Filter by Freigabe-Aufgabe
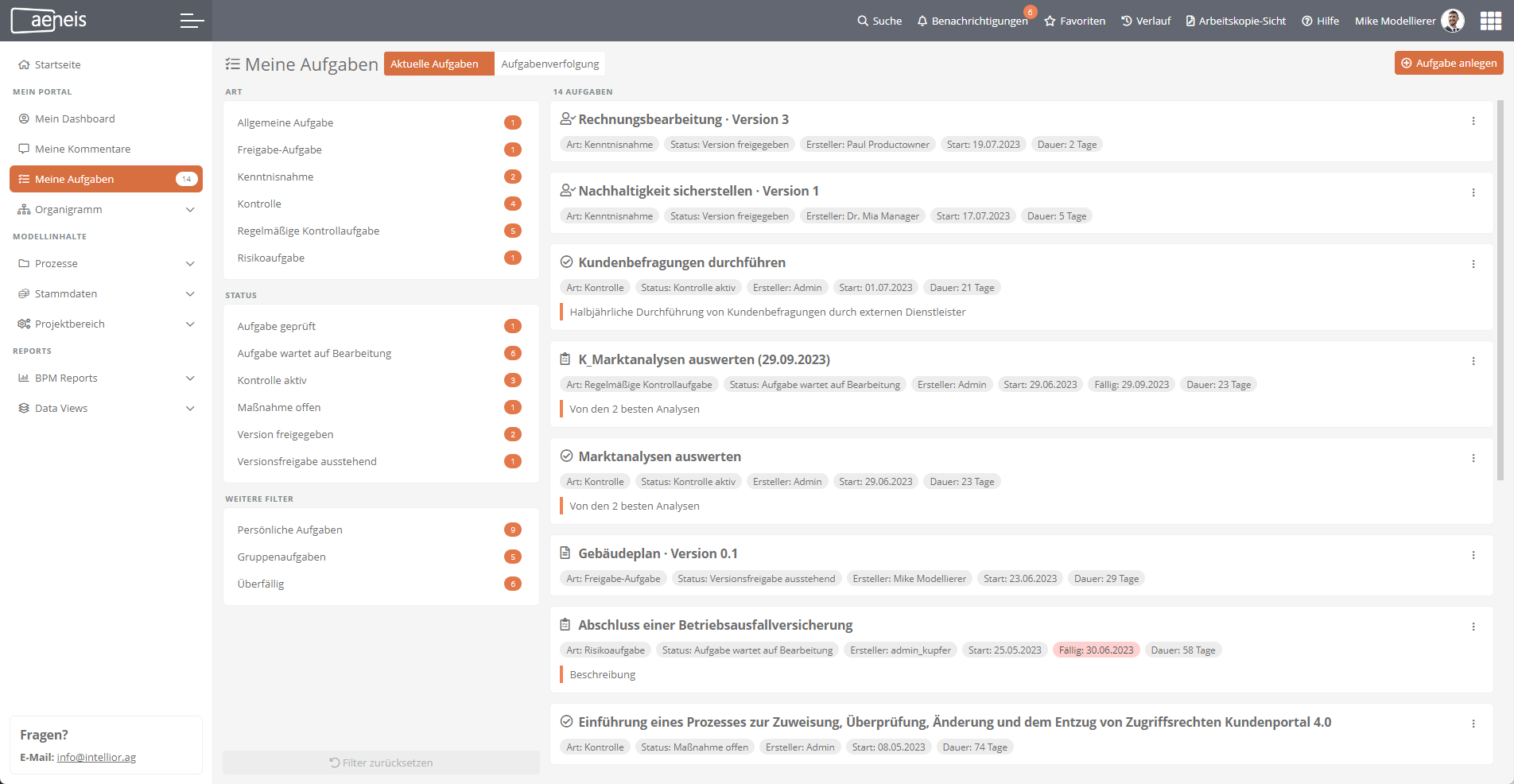Image resolution: width=1514 pixels, height=784 pixels. [x=381, y=149]
